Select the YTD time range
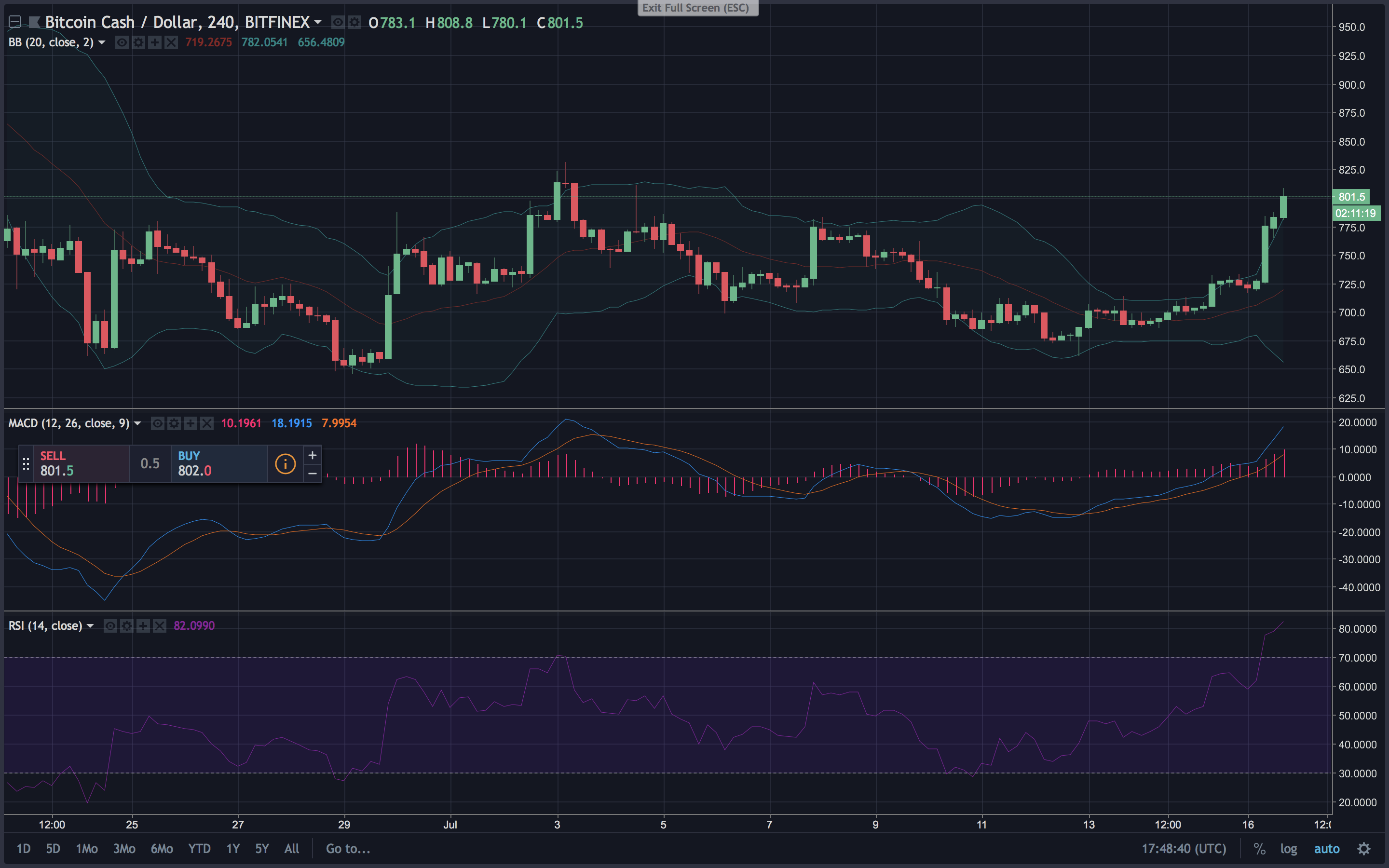The height and width of the screenshot is (868, 1389). click(x=199, y=849)
